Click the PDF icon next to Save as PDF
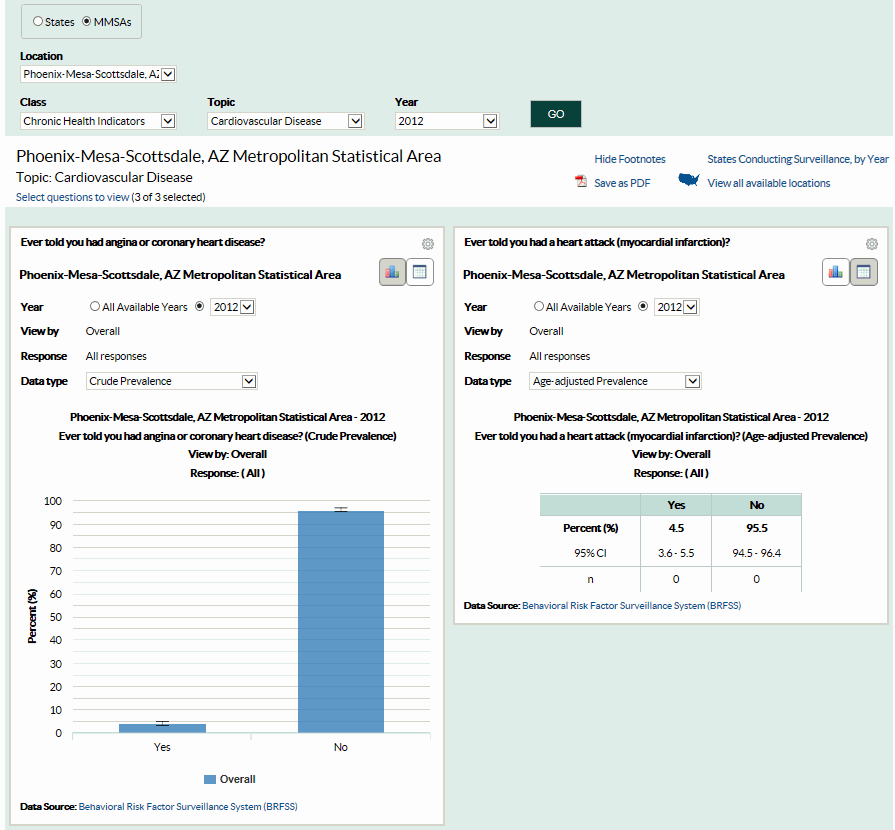 (x=580, y=183)
